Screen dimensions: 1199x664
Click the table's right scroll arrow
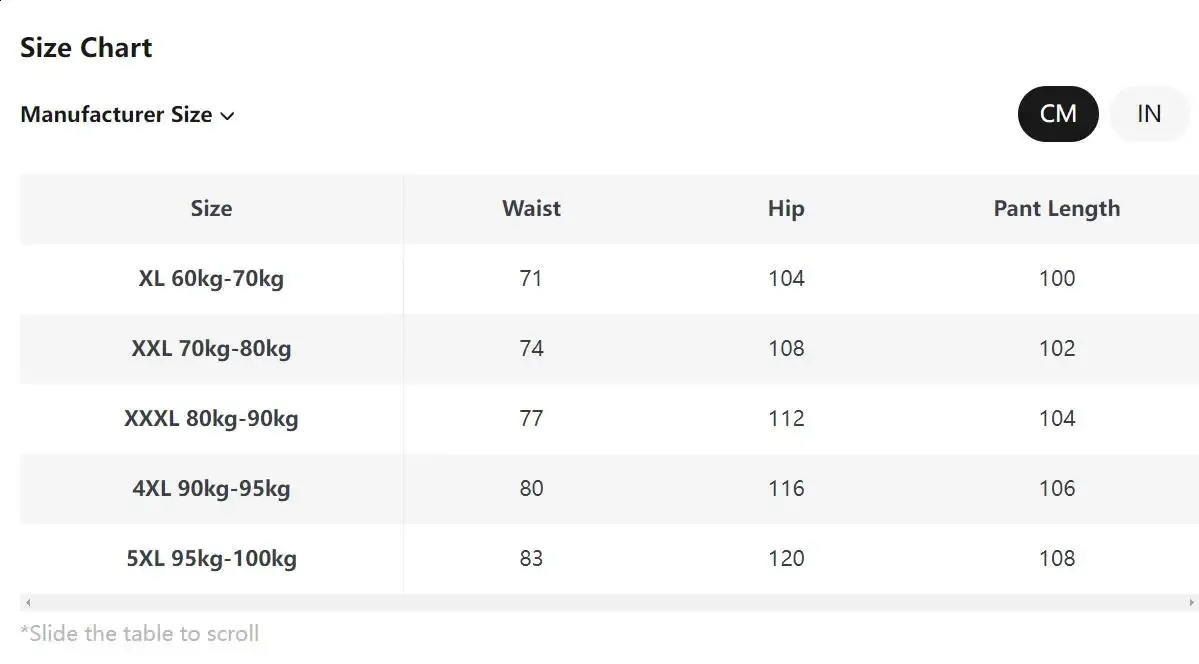(x=1191, y=603)
